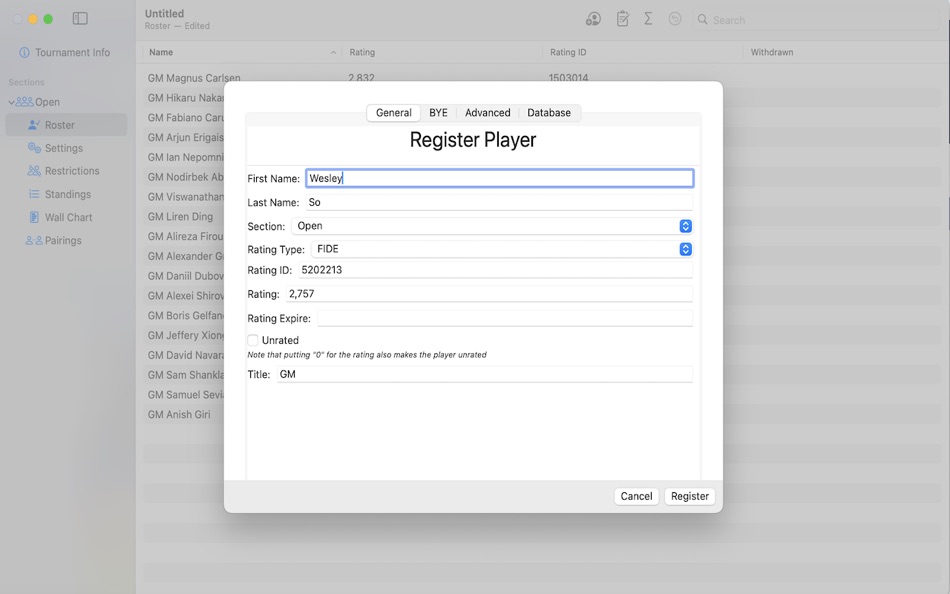The width and height of the screenshot is (950, 594).
Task: Click the Cancel button
Action: 636,496
